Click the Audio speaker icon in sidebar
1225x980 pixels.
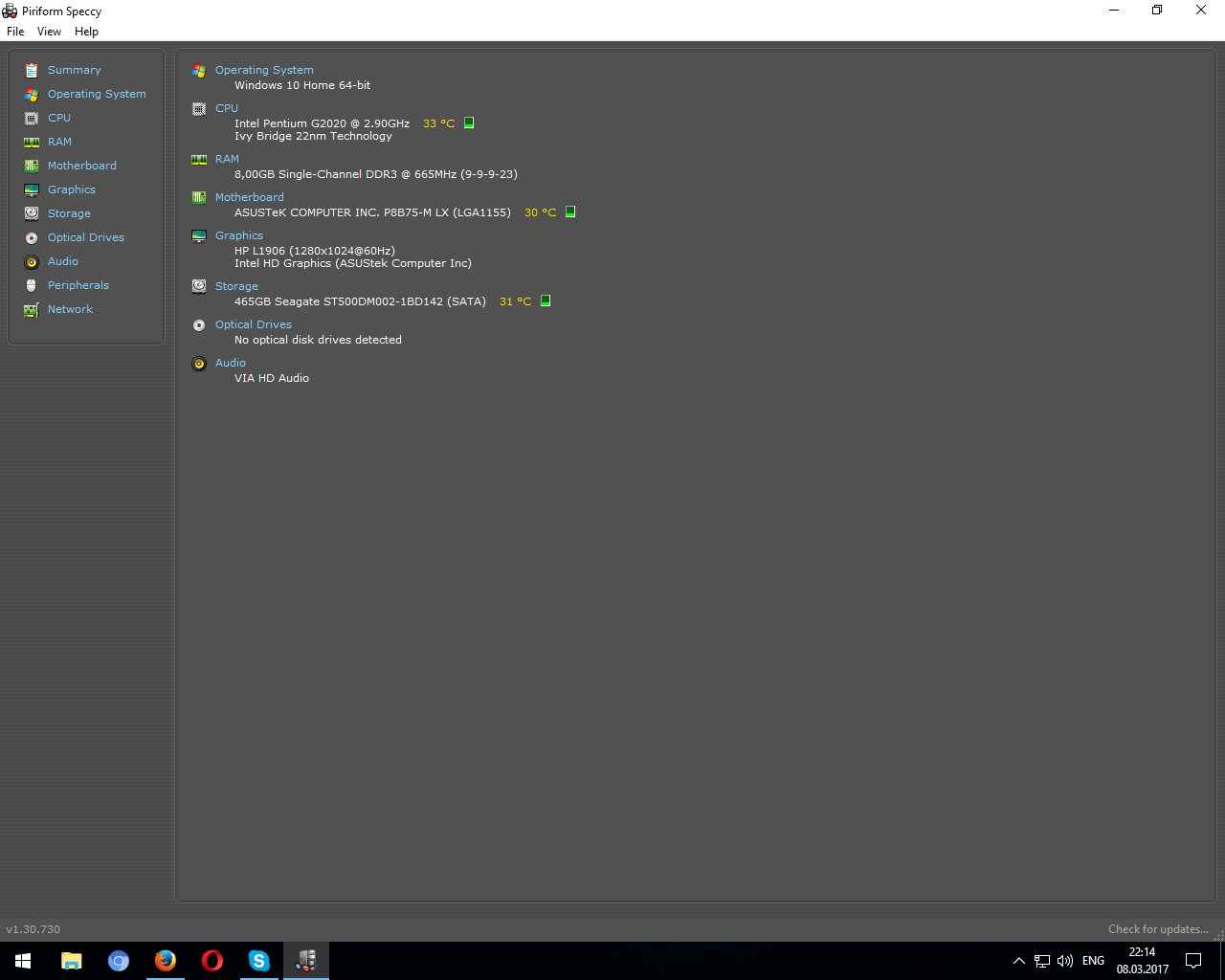(x=32, y=261)
